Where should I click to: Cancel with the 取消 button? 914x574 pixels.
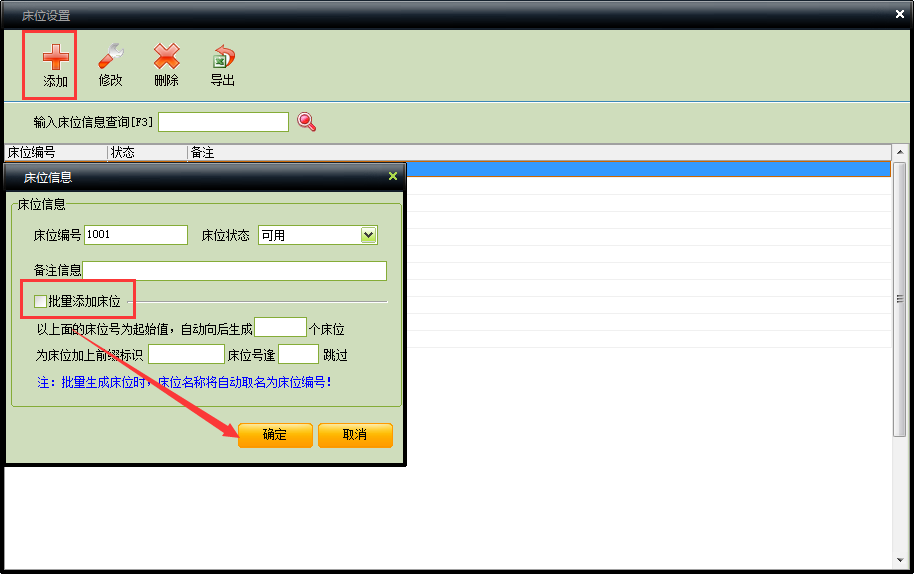pos(355,435)
